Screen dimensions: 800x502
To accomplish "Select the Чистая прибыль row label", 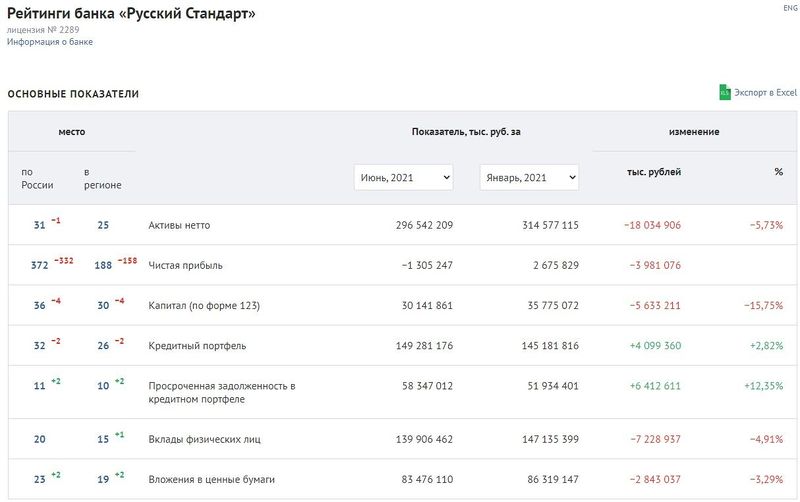I will pos(185,265).
